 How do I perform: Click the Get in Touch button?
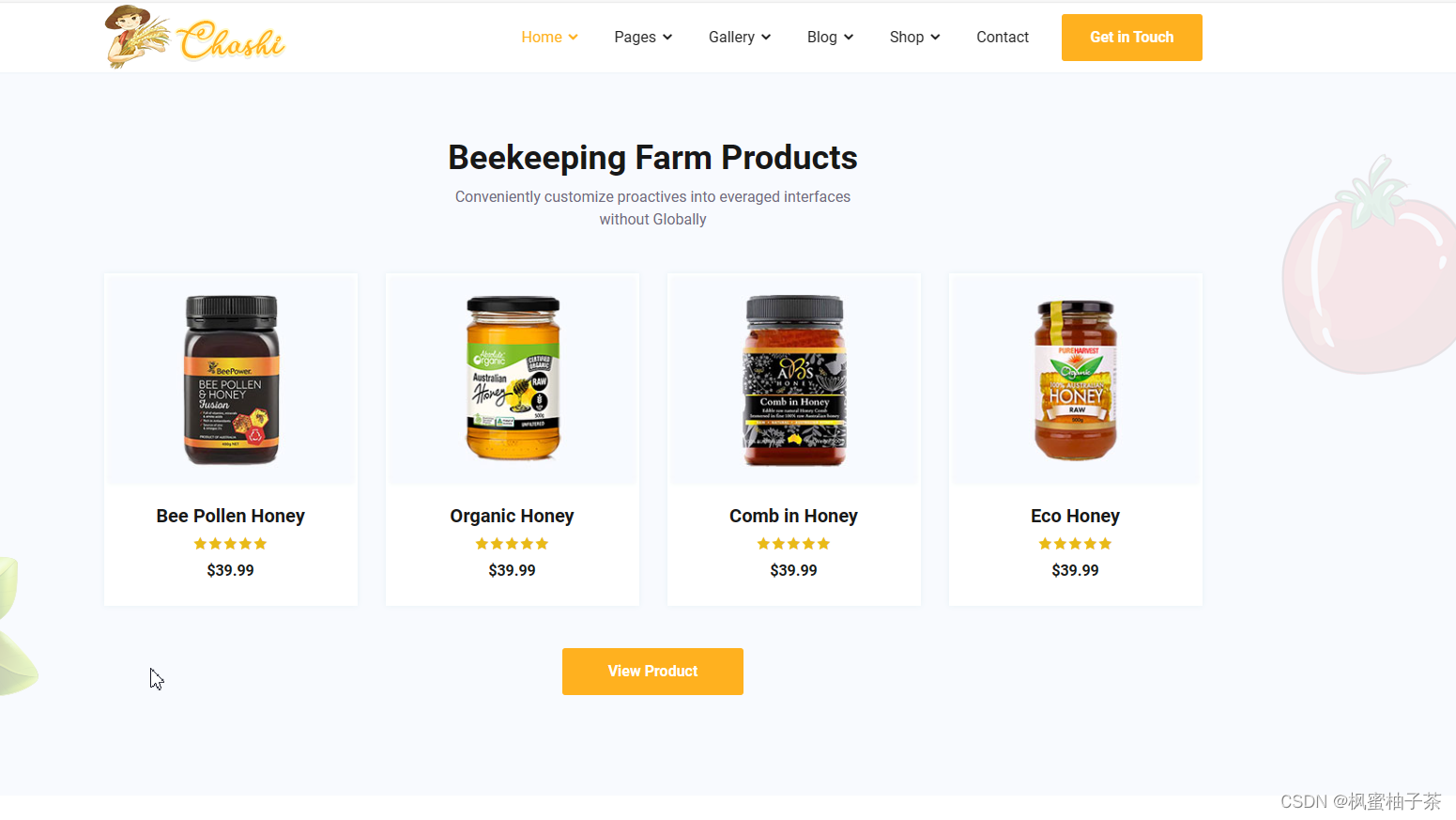click(1132, 38)
